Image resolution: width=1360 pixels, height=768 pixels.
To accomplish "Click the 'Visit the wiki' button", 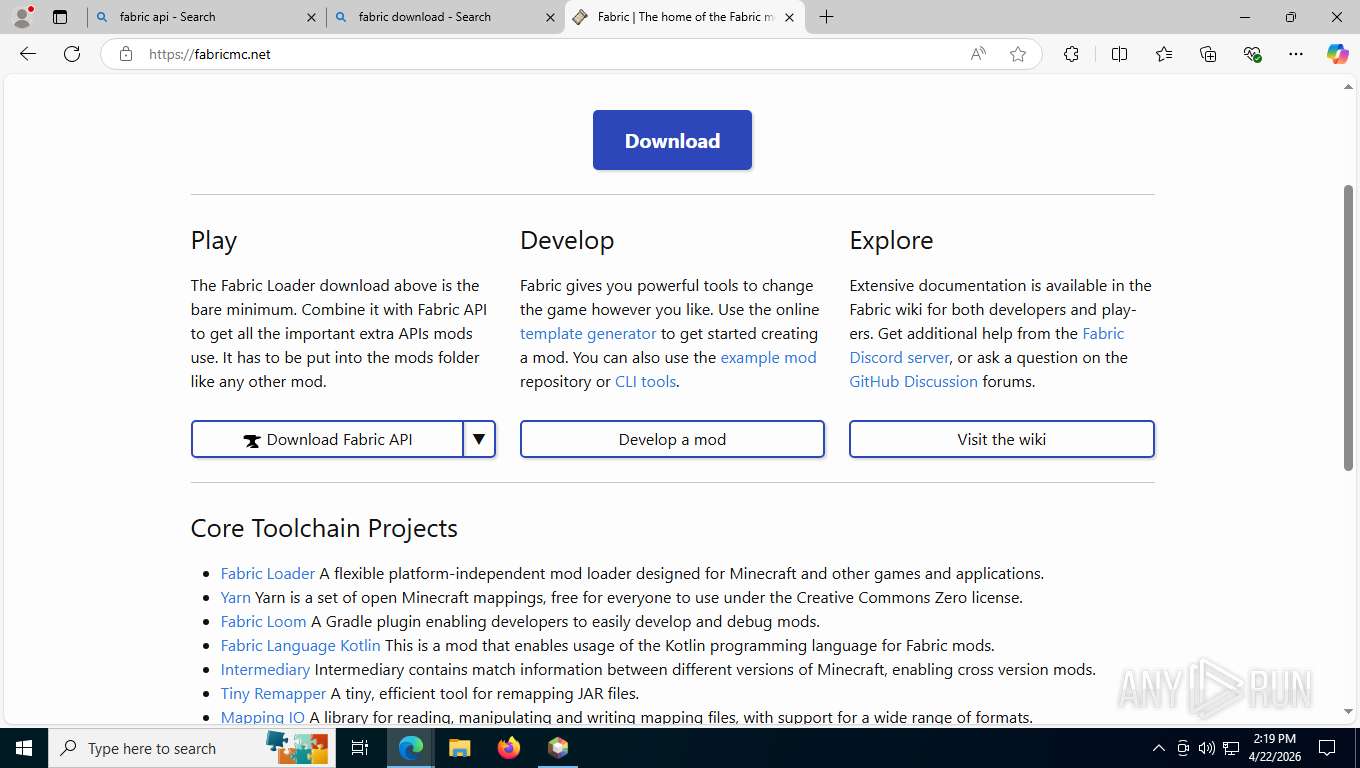I will tap(1002, 439).
